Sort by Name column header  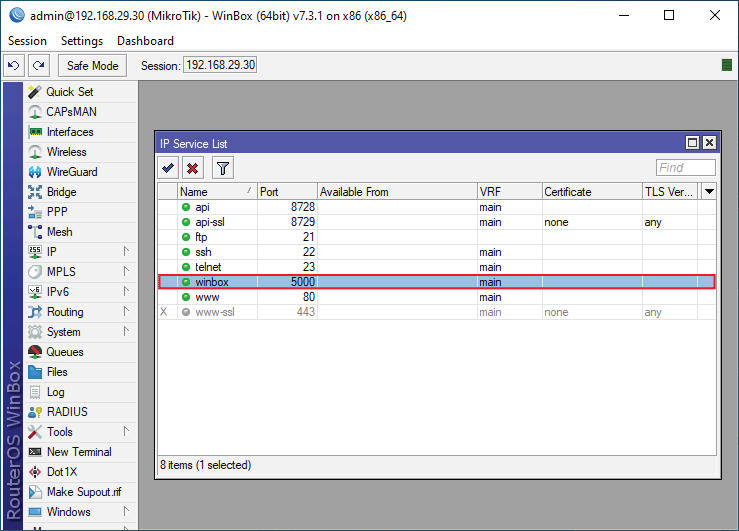click(217, 192)
